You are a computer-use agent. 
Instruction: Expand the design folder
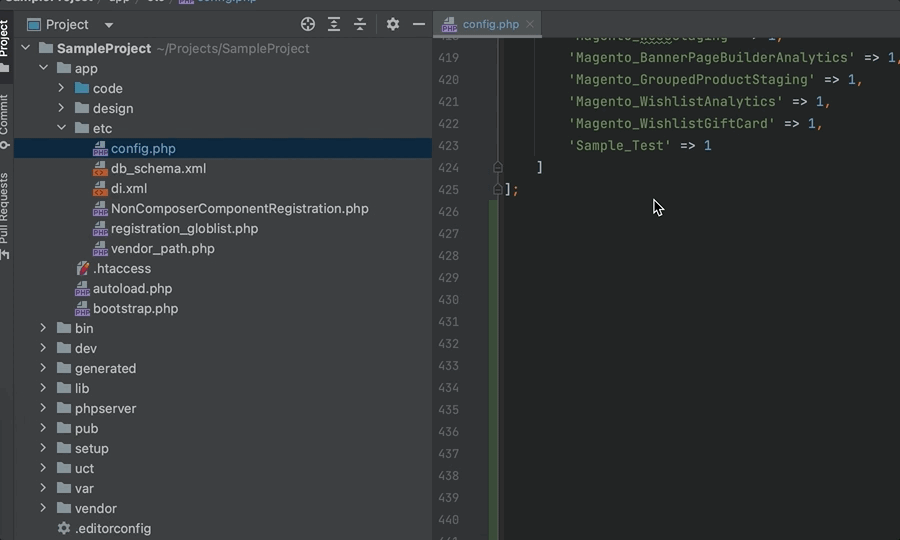coord(61,108)
